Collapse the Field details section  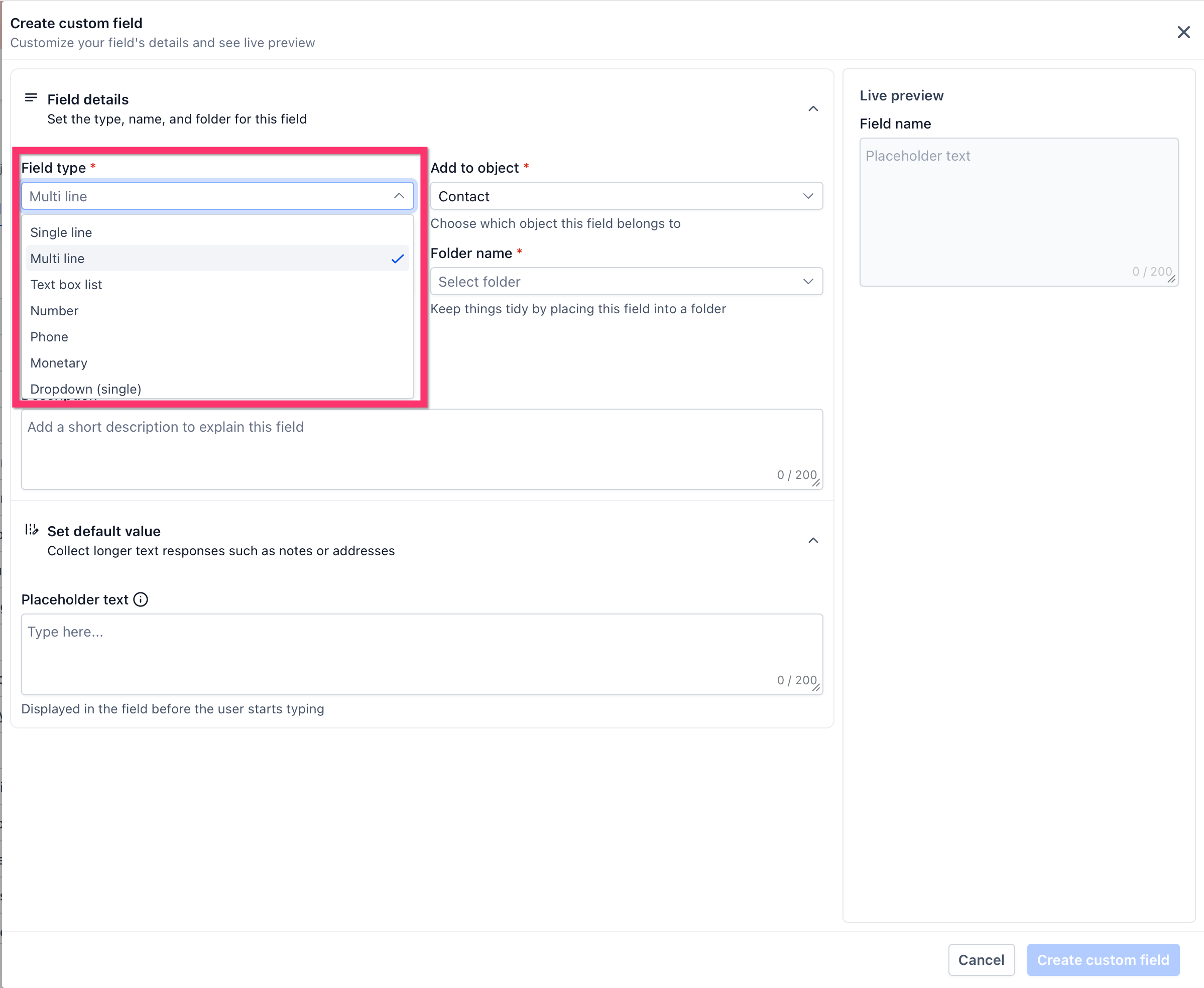pos(813,109)
